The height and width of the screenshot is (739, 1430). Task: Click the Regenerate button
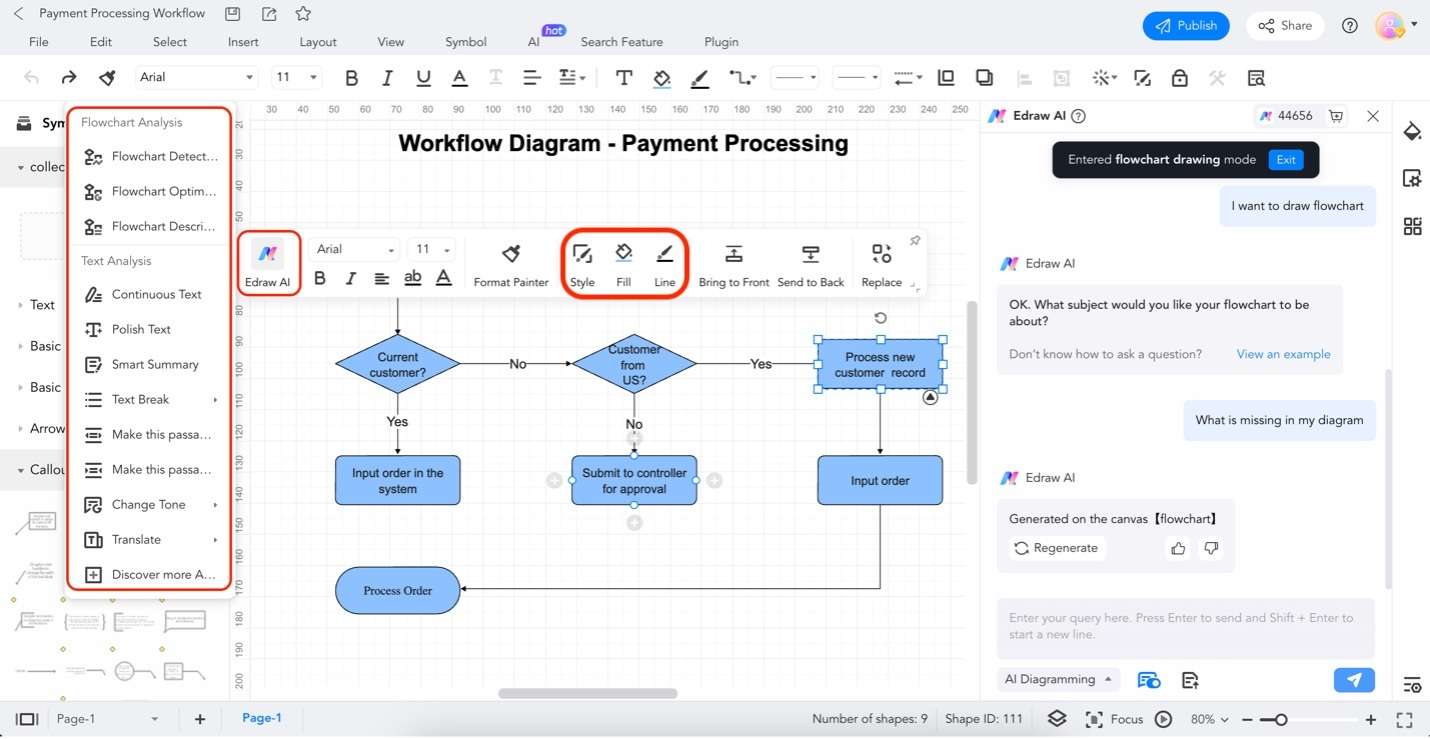(x=1056, y=548)
